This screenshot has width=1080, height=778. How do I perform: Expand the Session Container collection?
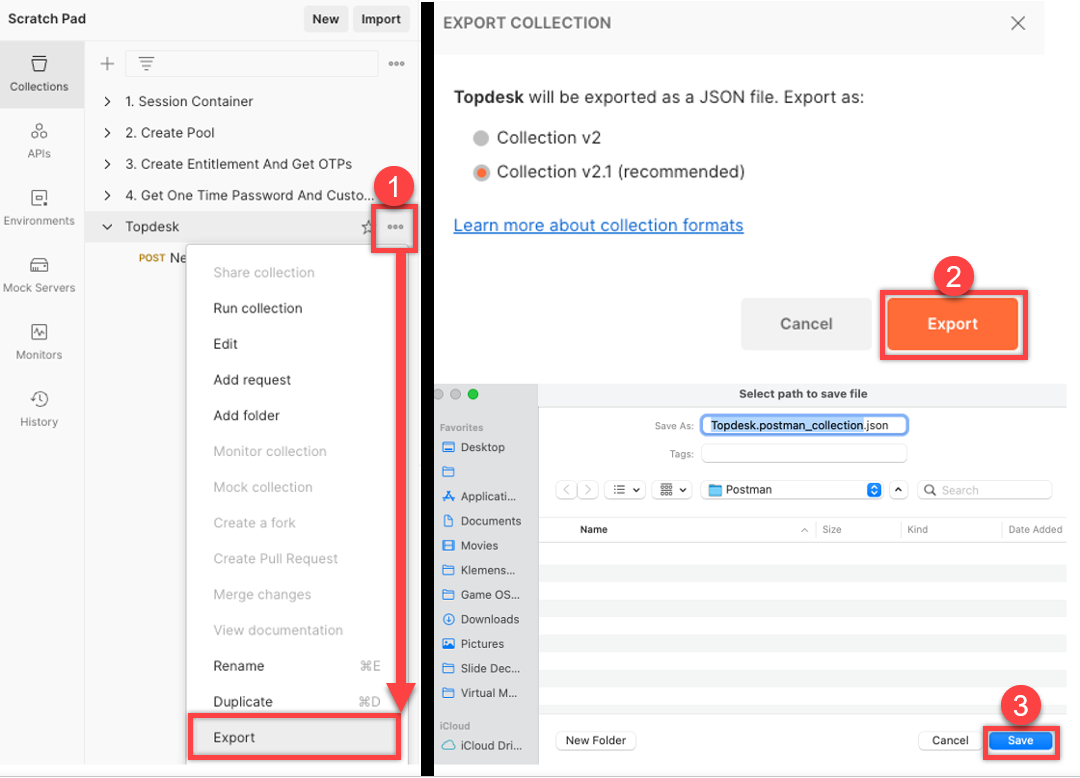106,101
